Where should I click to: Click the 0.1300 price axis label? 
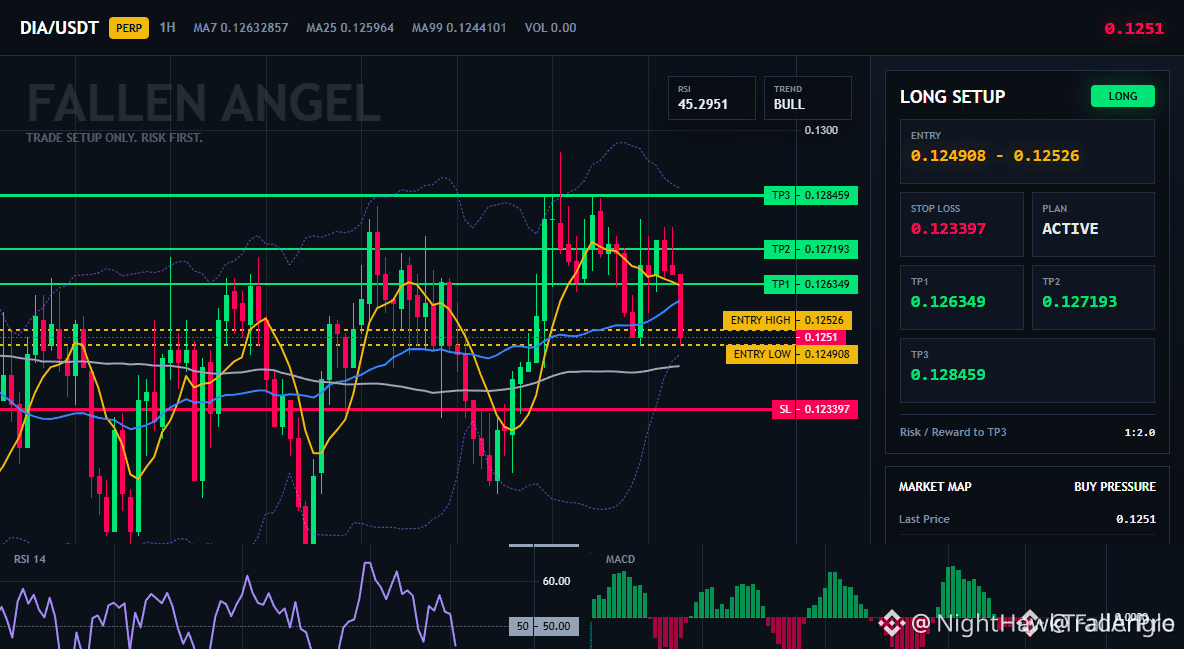click(x=821, y=130)
